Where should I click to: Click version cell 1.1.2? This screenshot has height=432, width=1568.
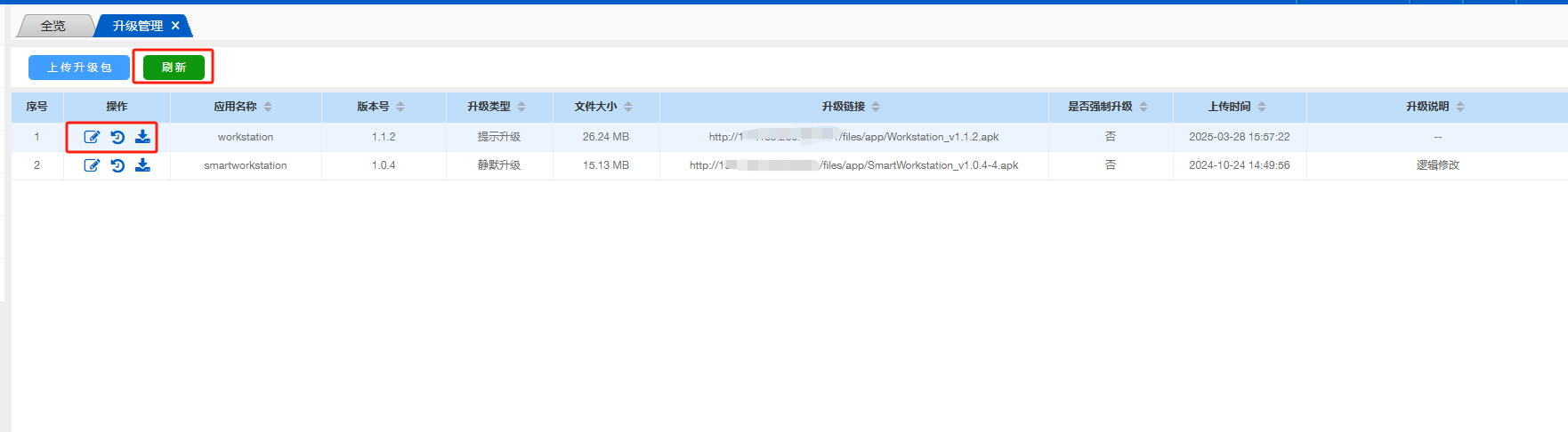pyautogui.click(x=384, y=137)
